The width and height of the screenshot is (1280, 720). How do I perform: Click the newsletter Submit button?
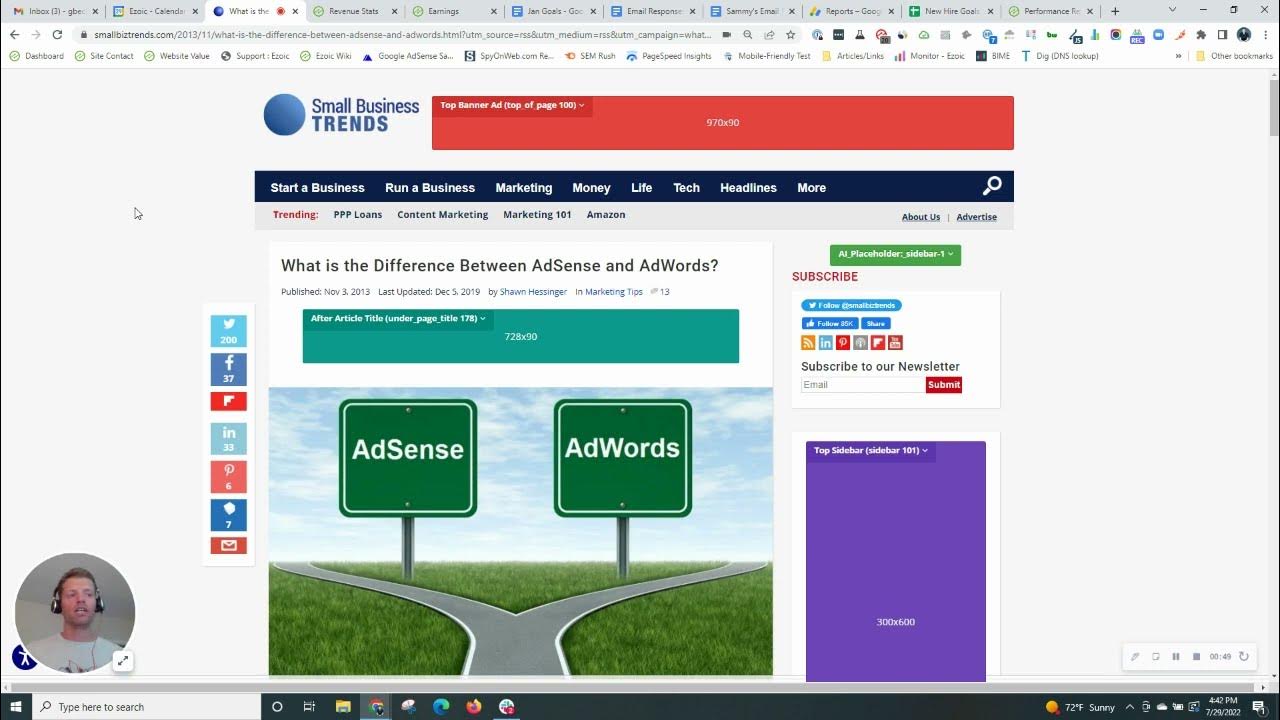tap(943, 385)
